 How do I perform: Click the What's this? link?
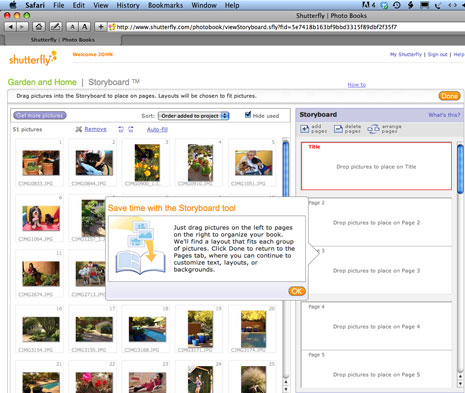point(444,115)
